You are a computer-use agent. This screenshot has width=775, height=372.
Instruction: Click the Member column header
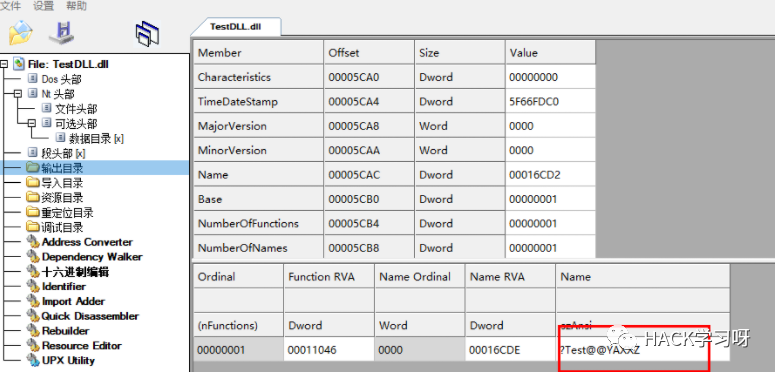[258, 52]
